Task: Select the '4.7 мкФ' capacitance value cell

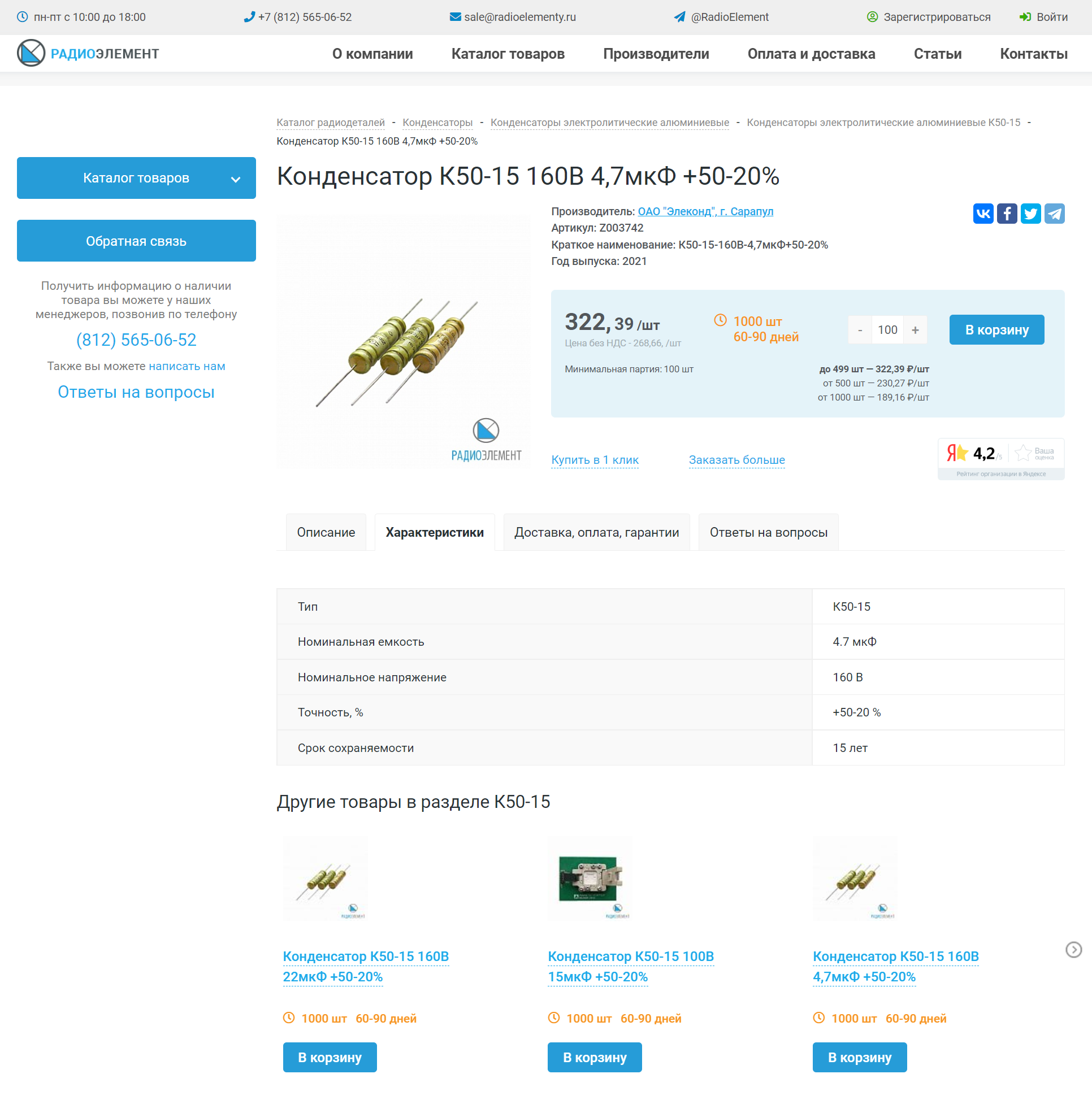Action: coord(938,642)
